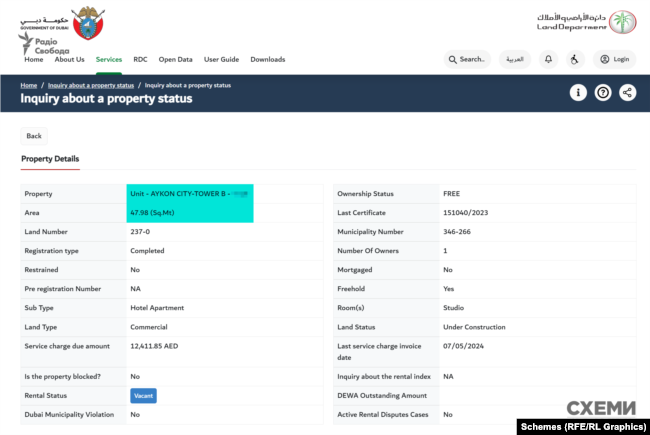Open the Services menu
This screenshot has width=650, height=435.
[x=109, y=59]
